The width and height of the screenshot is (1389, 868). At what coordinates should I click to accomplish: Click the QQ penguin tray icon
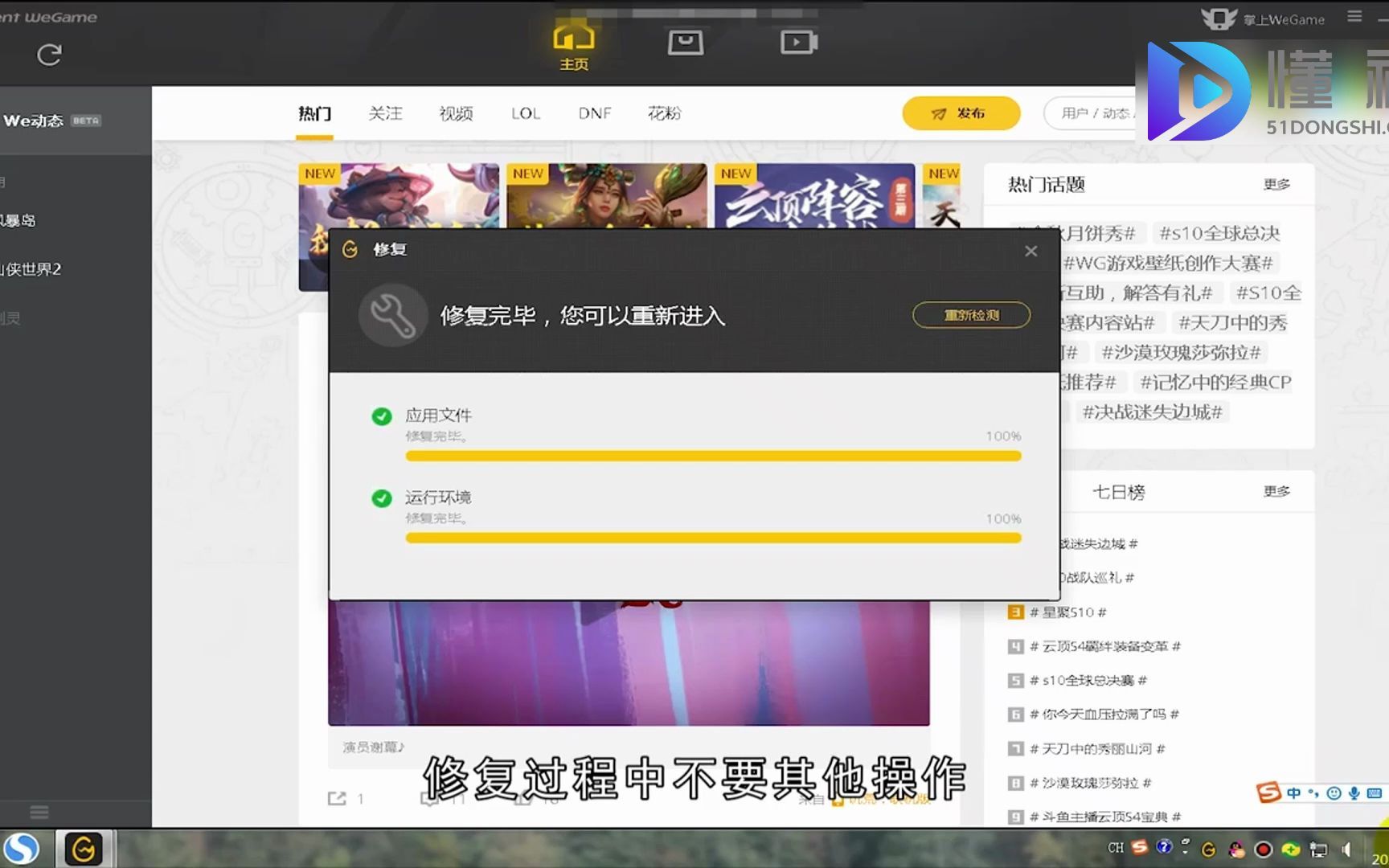click(1236, 850)
